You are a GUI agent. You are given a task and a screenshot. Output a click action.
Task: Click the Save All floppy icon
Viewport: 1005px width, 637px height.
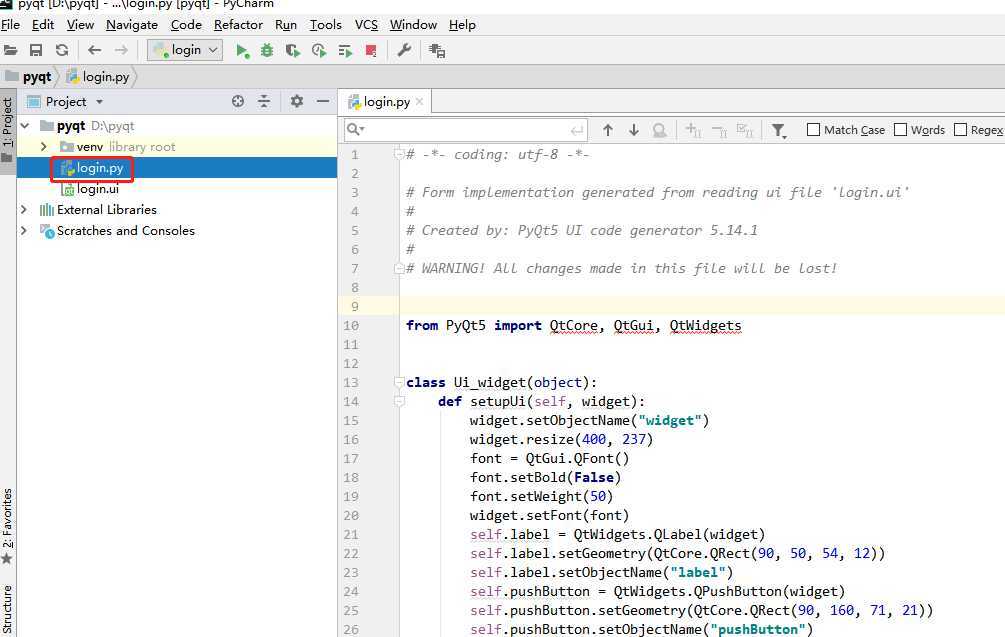36,50
